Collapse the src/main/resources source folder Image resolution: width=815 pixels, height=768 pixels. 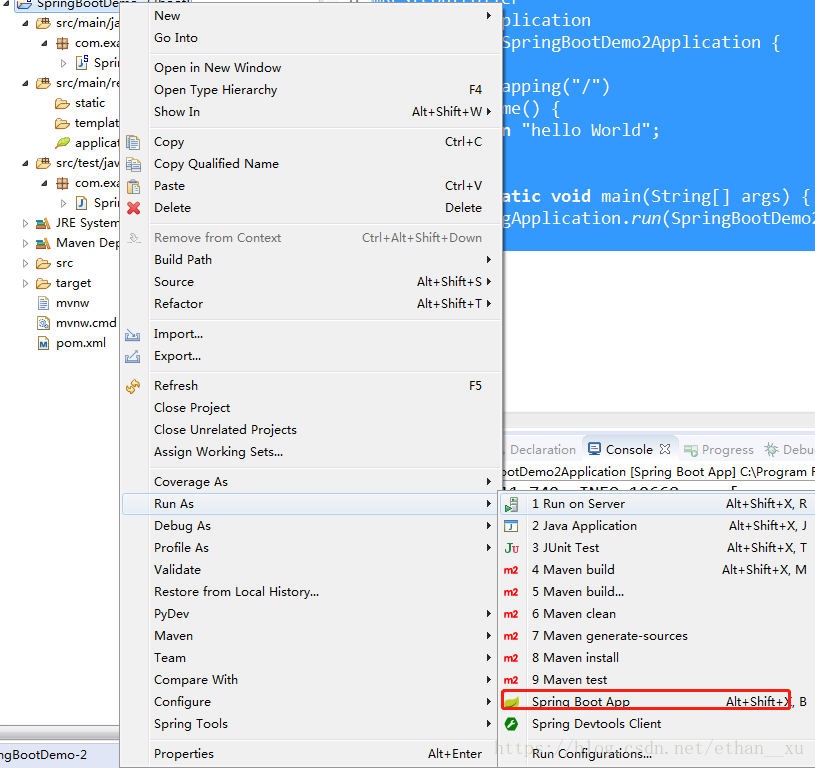tap(25, 83)
